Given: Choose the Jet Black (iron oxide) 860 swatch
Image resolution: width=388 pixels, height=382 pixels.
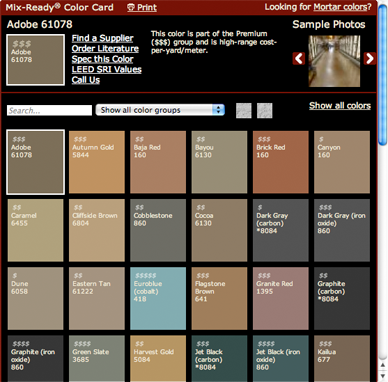Looking at the screenshot, I should [281, 359].
